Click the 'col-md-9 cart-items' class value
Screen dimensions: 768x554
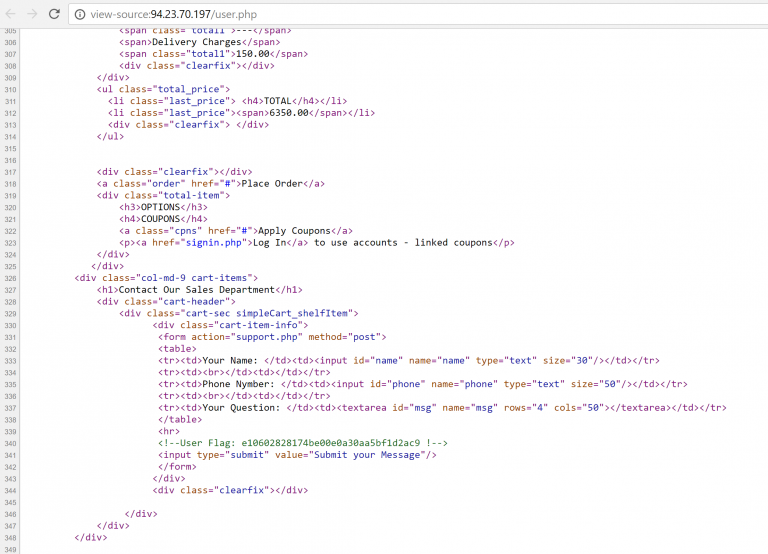point(194,278)
